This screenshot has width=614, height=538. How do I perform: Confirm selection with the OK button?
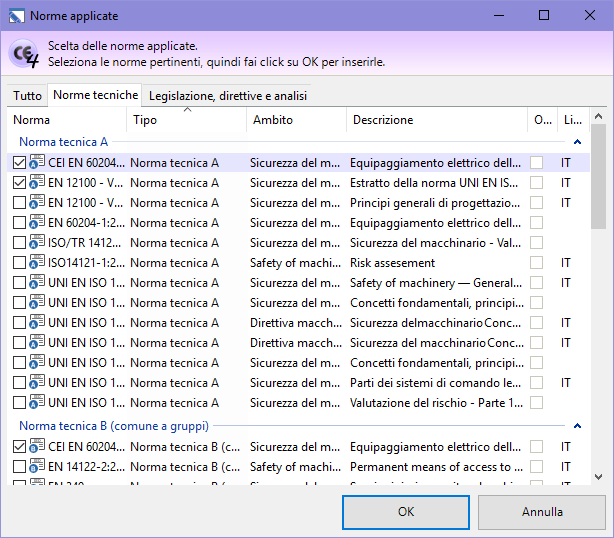pyautogui.click(x=406, y=512)
